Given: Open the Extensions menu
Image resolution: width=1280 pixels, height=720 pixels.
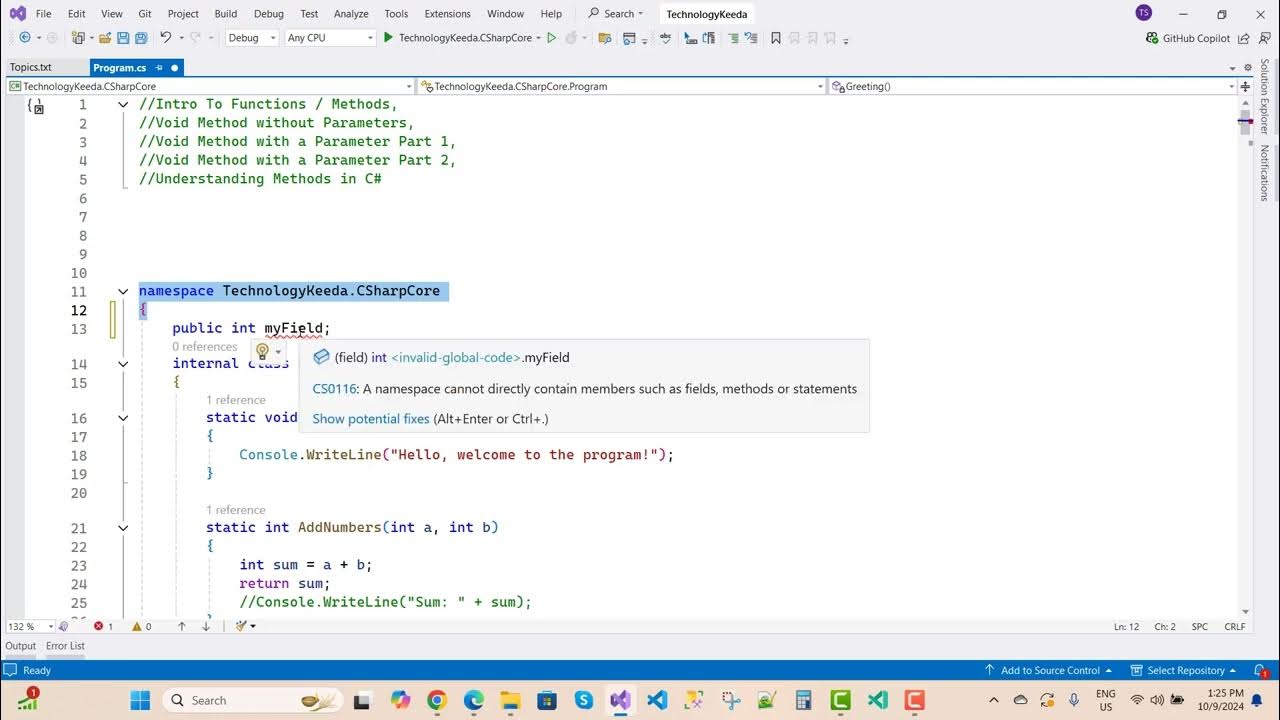Looking at the screenshot, I should tap(447, 14).
